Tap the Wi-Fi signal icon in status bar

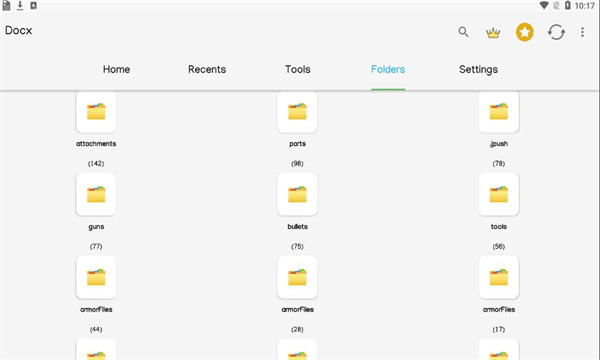pyautogui.click(x=544, y=5)
